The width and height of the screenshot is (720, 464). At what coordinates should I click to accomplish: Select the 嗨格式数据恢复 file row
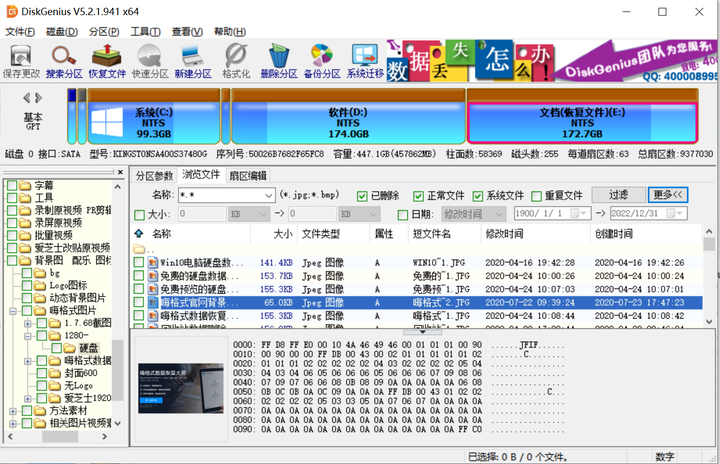(x=416, y=316)
